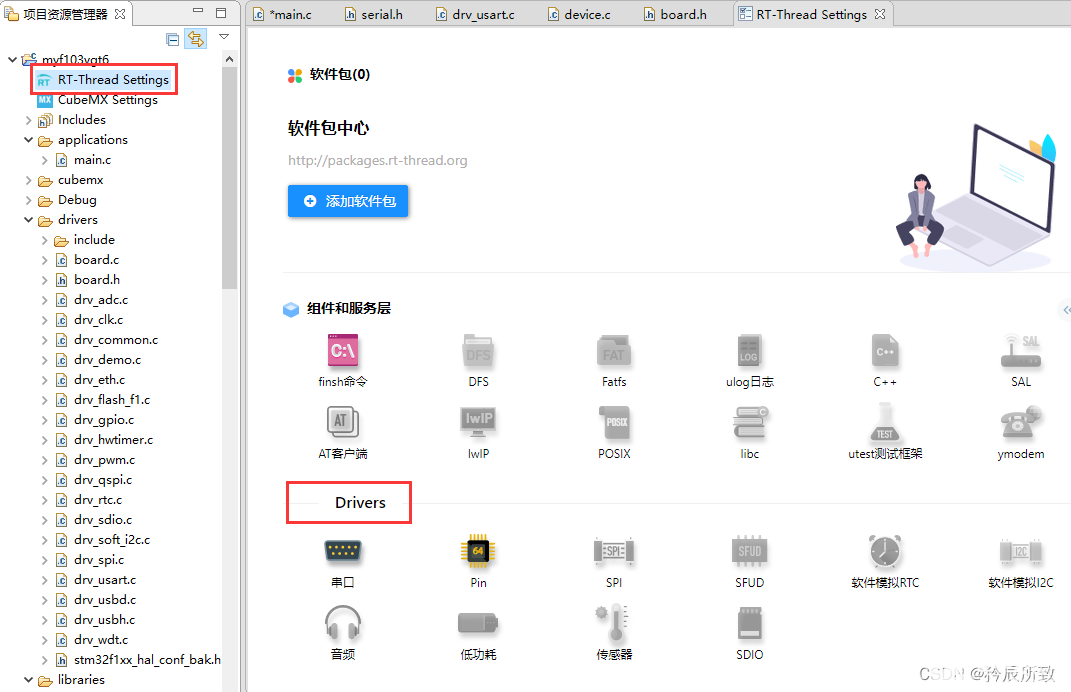Enable the ymodem component icon
The height and width of the screenshot is (692, 1071).
point(1020,422)
